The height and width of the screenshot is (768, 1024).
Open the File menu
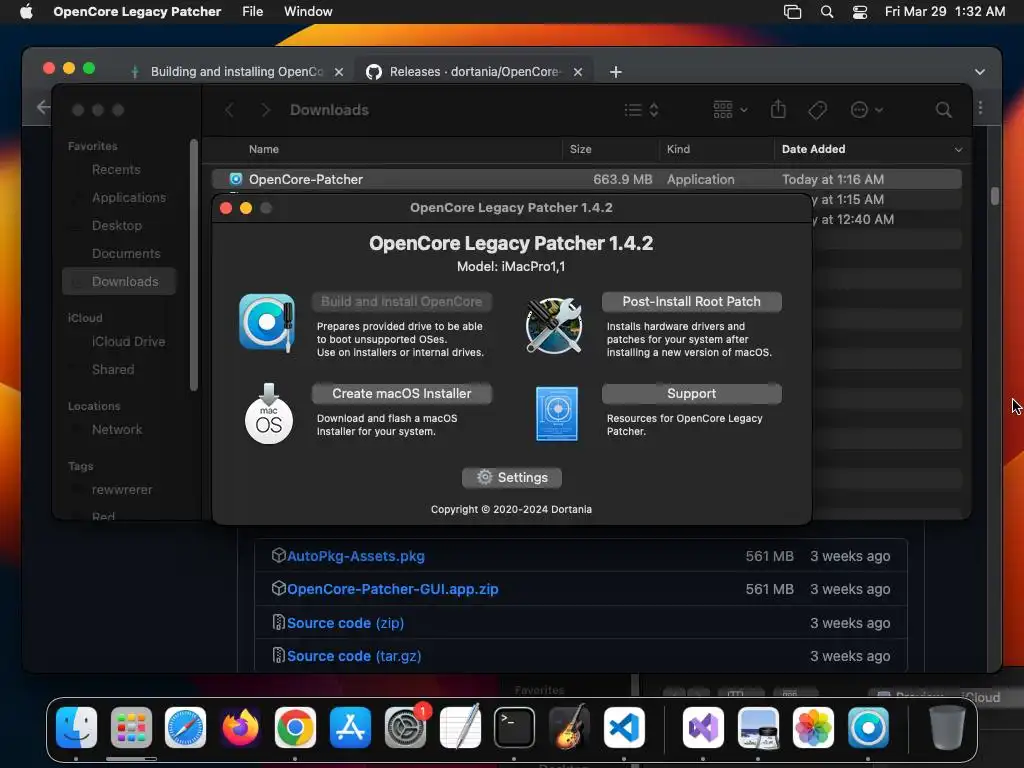[253, 12]
